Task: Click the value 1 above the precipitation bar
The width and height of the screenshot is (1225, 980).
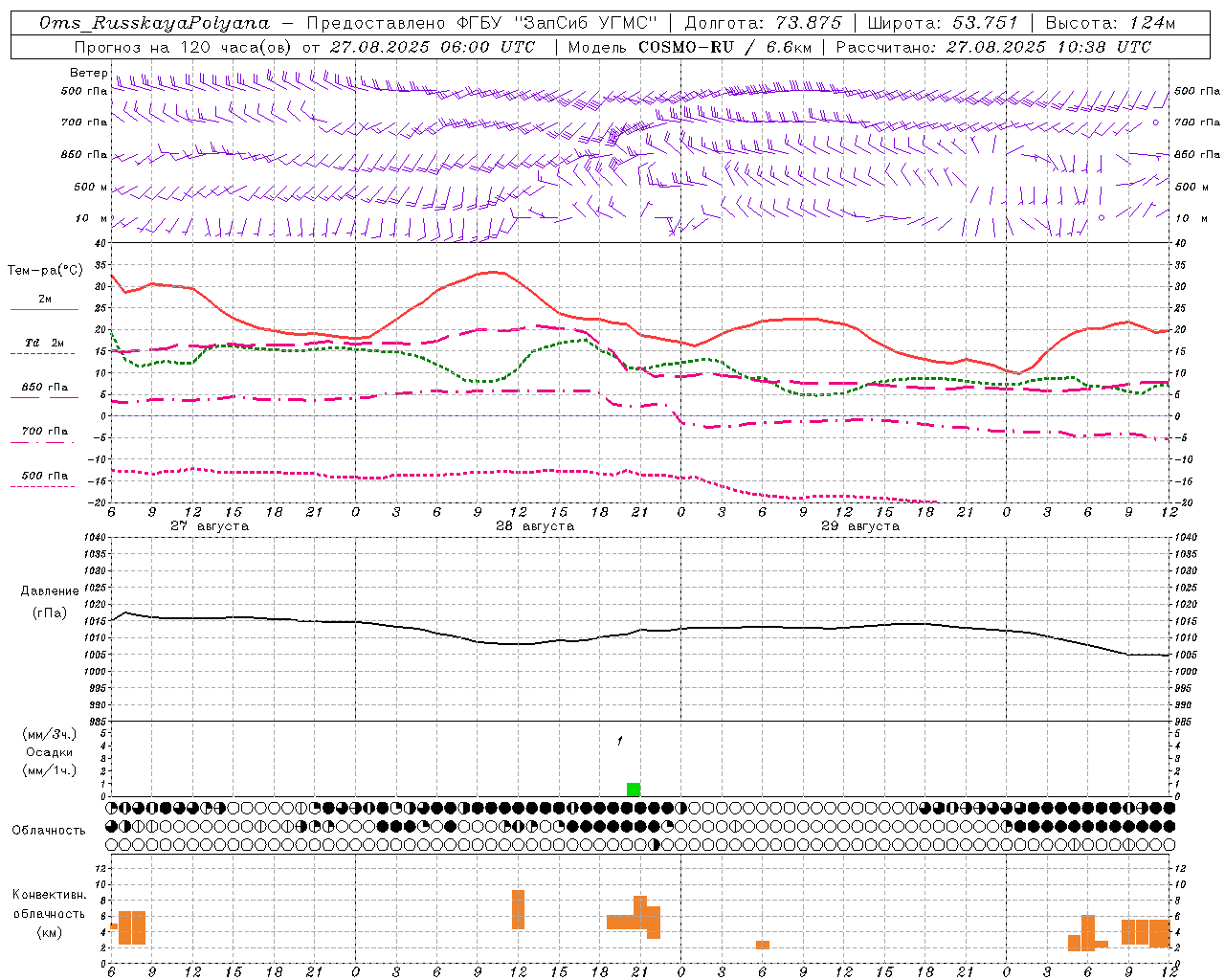Action: (620, 741)
